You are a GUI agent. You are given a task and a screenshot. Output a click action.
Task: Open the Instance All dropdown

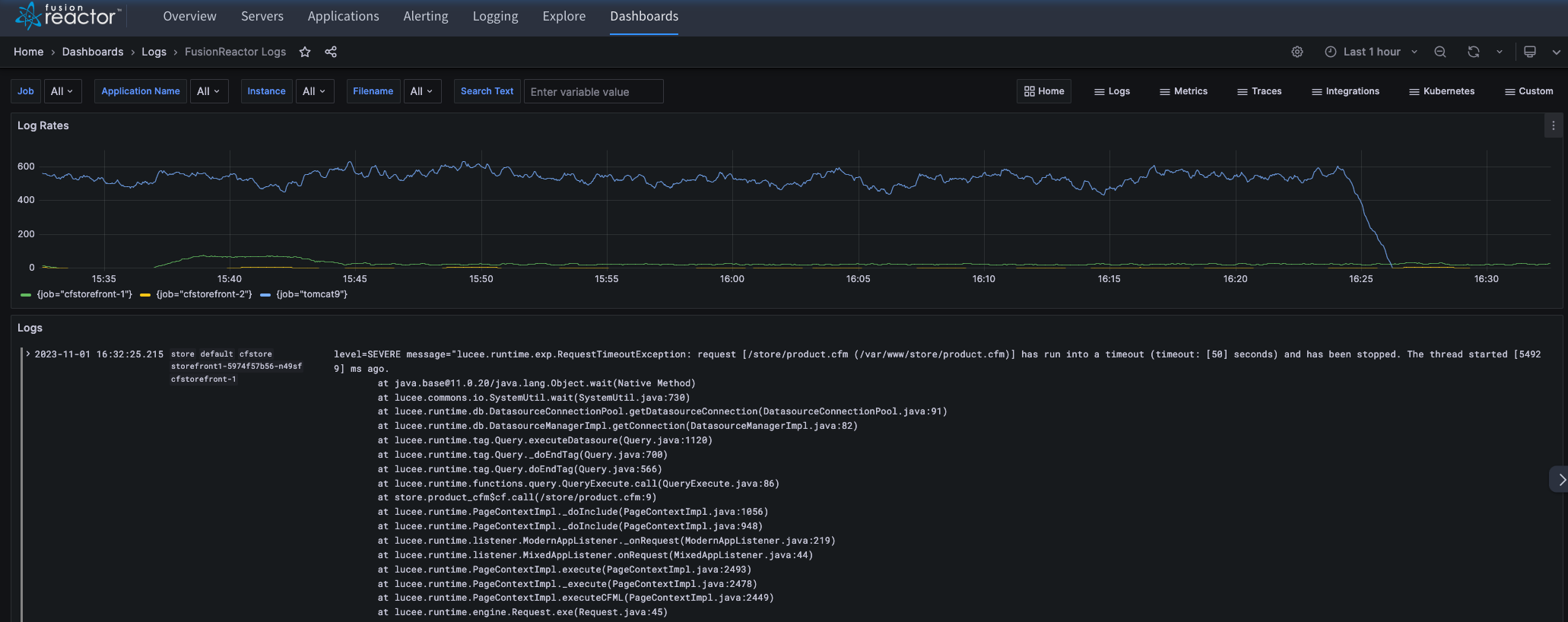tap(314, 91)
